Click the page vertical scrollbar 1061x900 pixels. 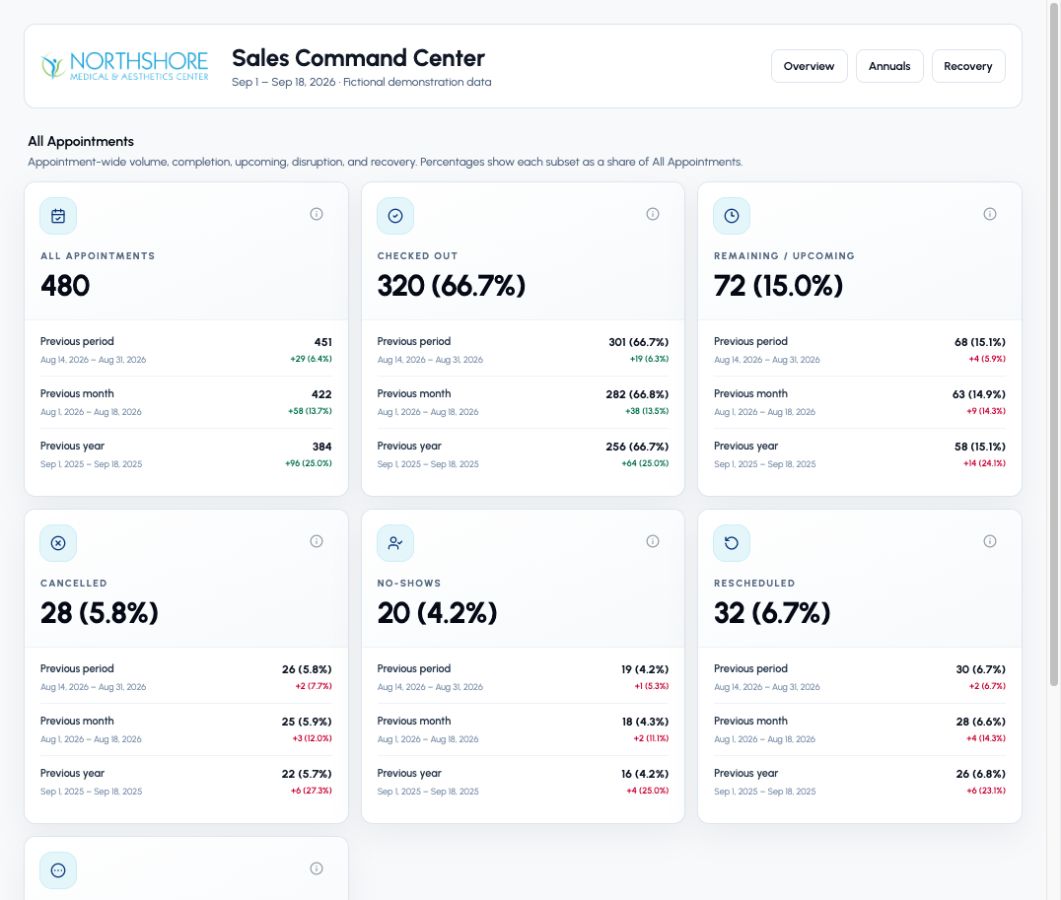tap(1054, 345)
